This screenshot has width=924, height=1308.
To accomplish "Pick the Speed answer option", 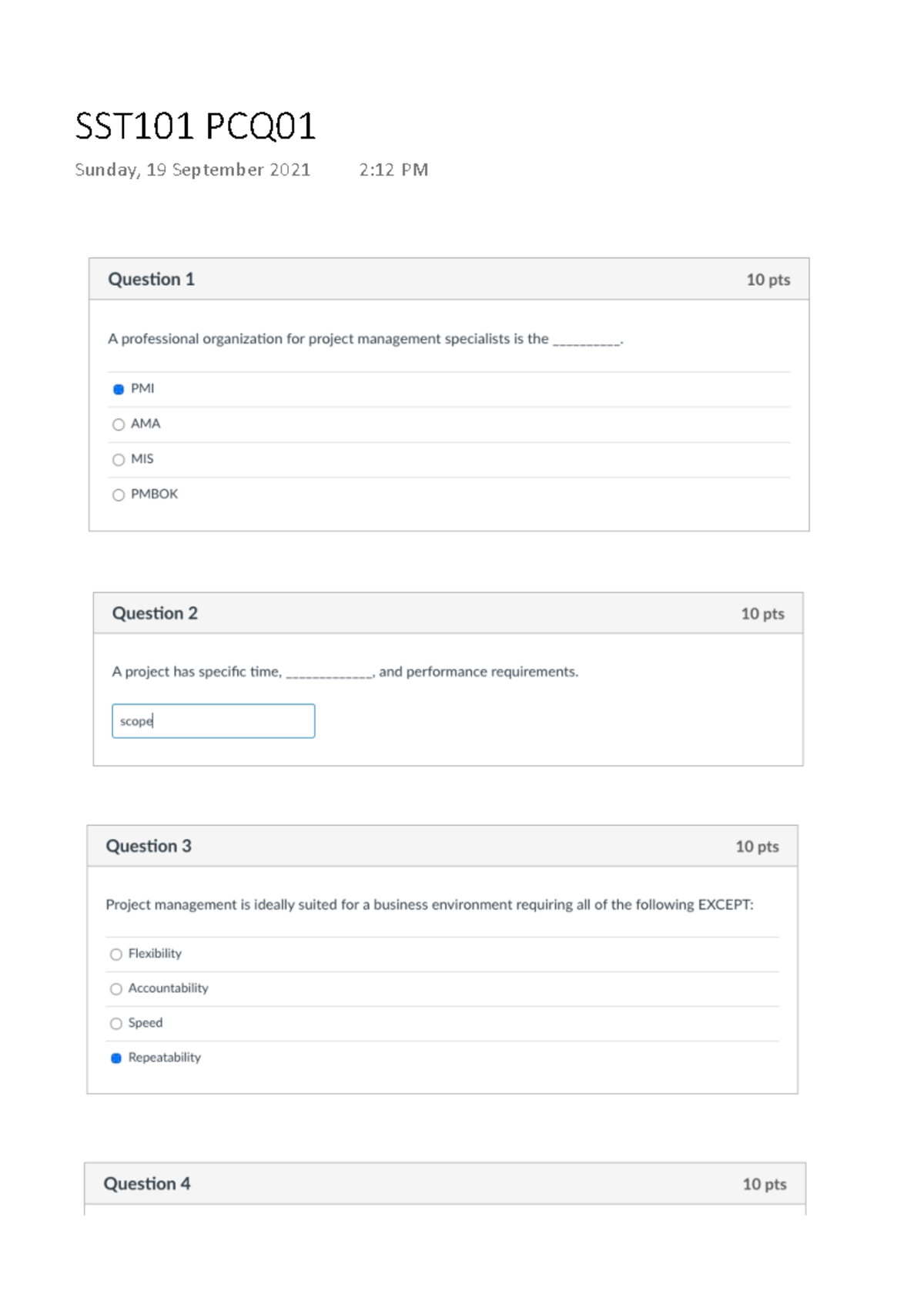I will click(x=116, y=1024).
